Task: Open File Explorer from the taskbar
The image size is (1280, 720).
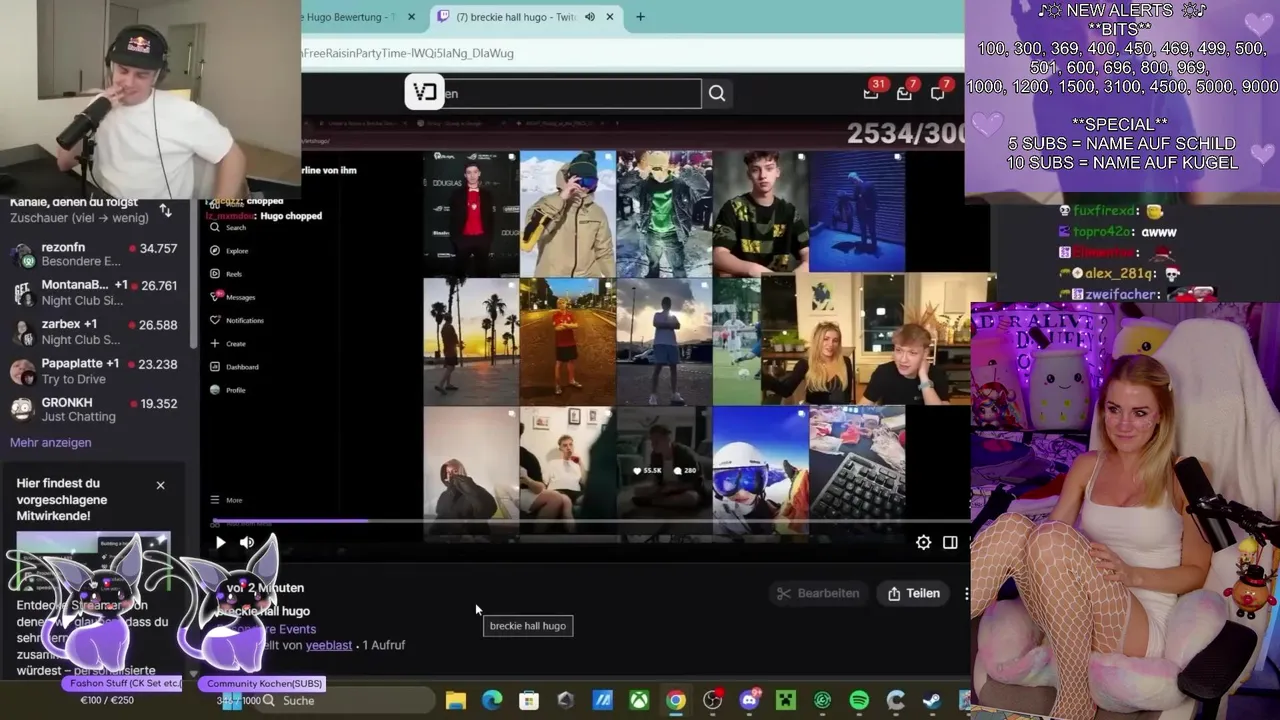Action: coord(455,701)
